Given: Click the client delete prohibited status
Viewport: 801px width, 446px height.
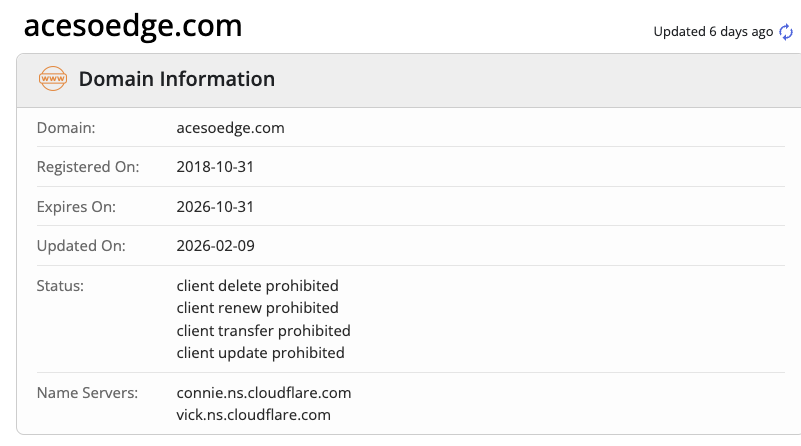Looking at the screenshot, I should (257, 286).
